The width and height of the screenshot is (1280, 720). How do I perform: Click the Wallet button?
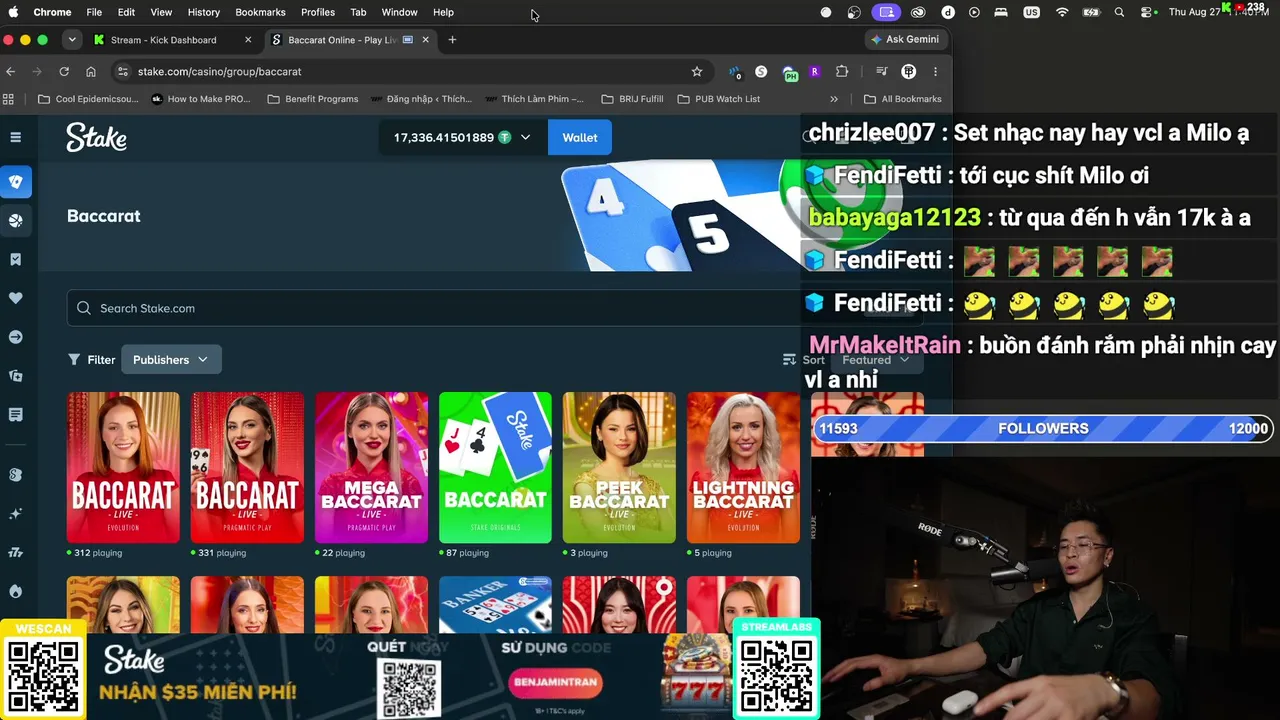[580, 138]
